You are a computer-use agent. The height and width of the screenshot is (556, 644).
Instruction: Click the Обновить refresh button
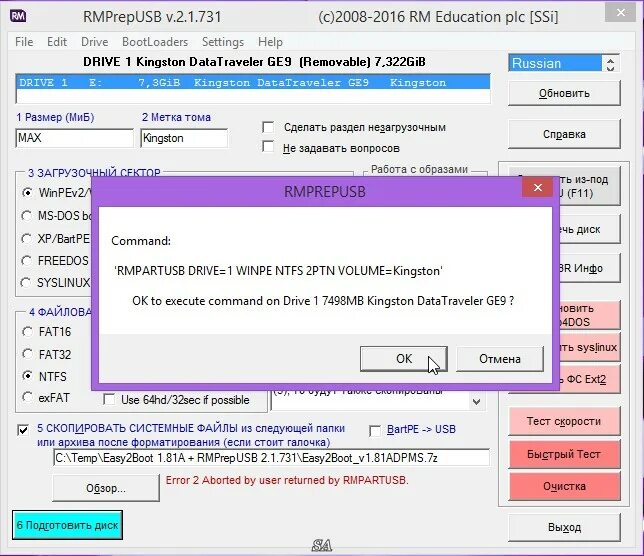tap(564, 93)
